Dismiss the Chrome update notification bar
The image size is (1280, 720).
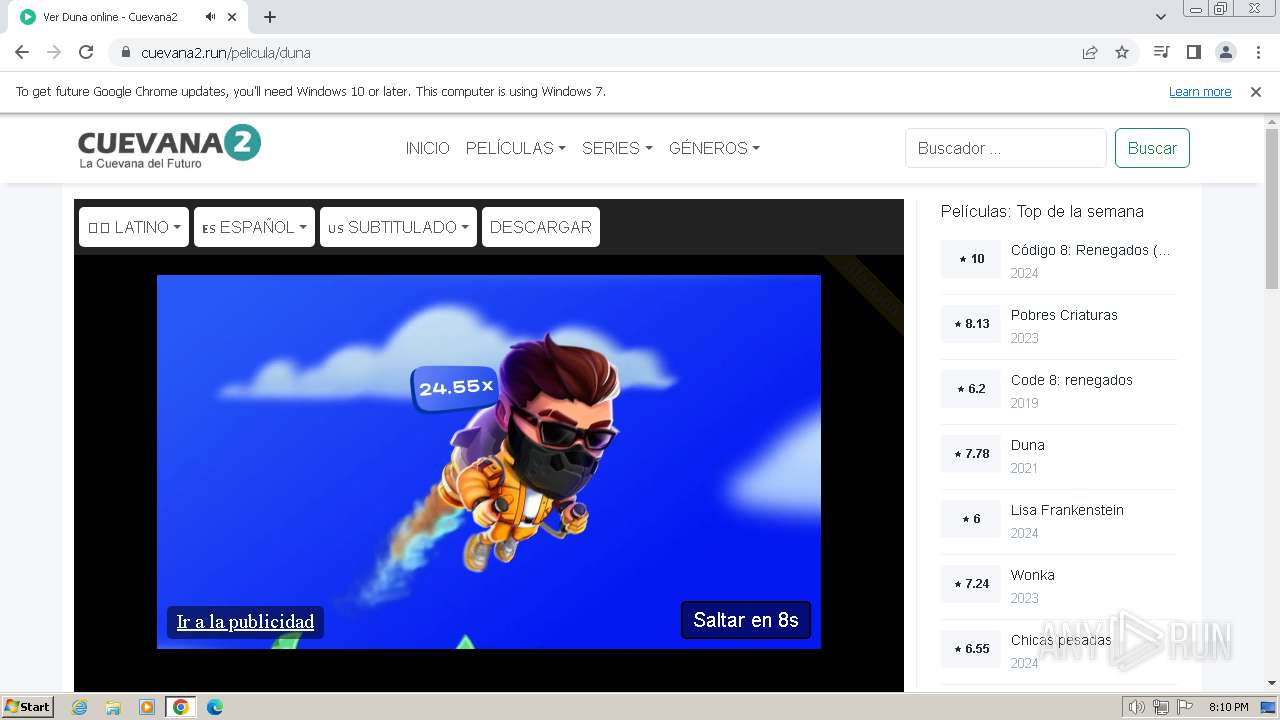1256,91
